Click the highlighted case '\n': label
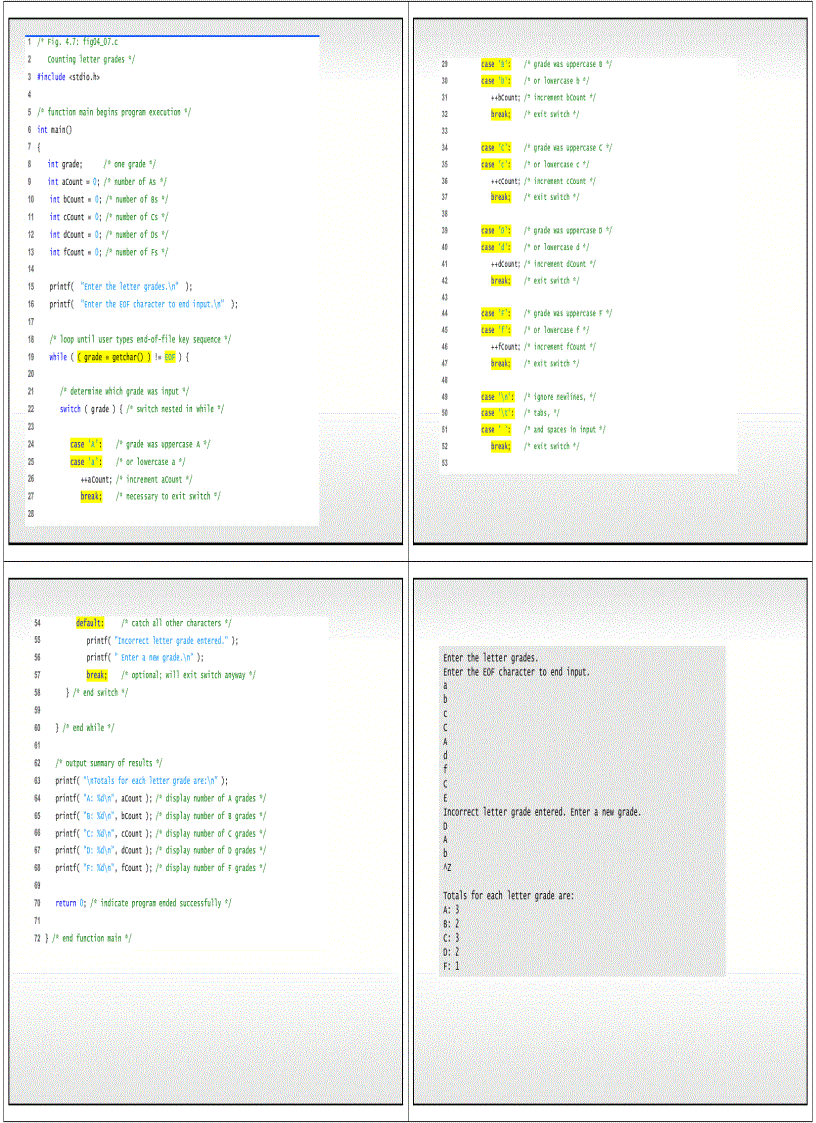The width and height of the screenshot is (816, 1123). (498, 397)
